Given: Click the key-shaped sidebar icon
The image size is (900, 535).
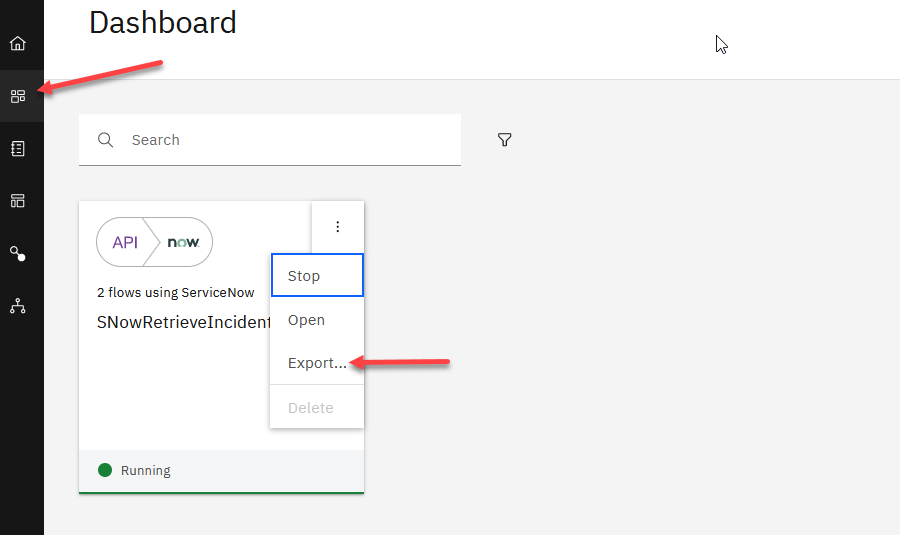Looking at the screenshot, I should (x=18, y=254).
